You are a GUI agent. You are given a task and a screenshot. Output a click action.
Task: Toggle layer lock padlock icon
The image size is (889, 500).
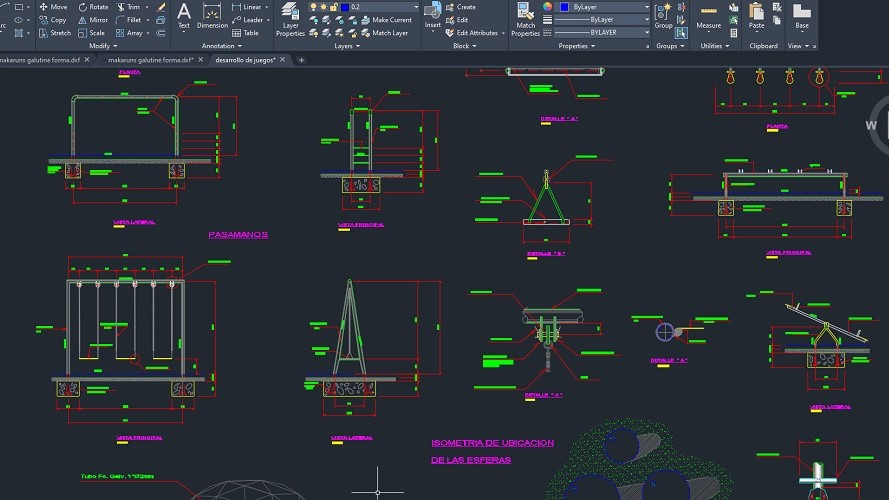[334, 7]
